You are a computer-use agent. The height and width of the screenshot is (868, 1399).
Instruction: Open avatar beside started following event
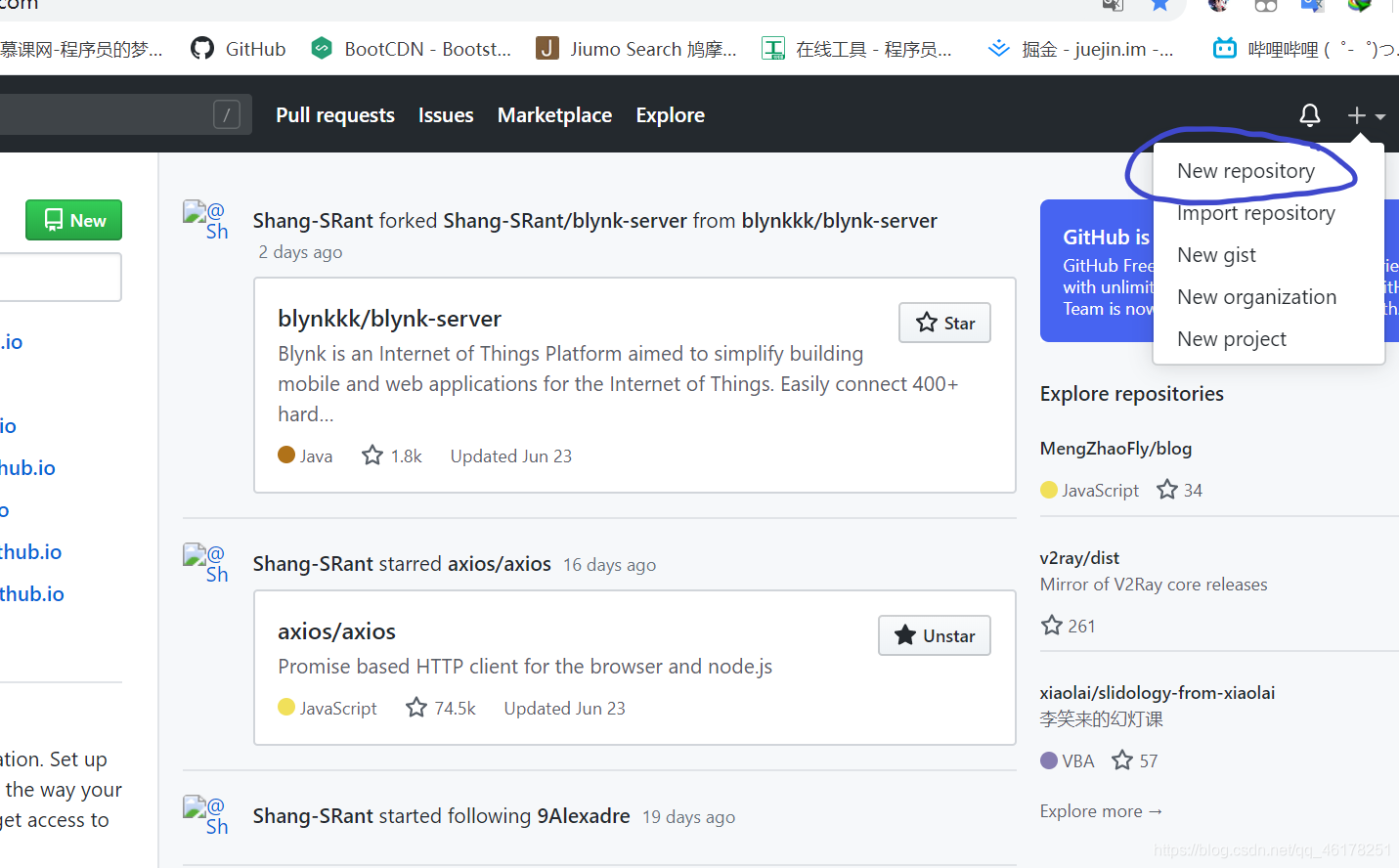tap(205, 815)
